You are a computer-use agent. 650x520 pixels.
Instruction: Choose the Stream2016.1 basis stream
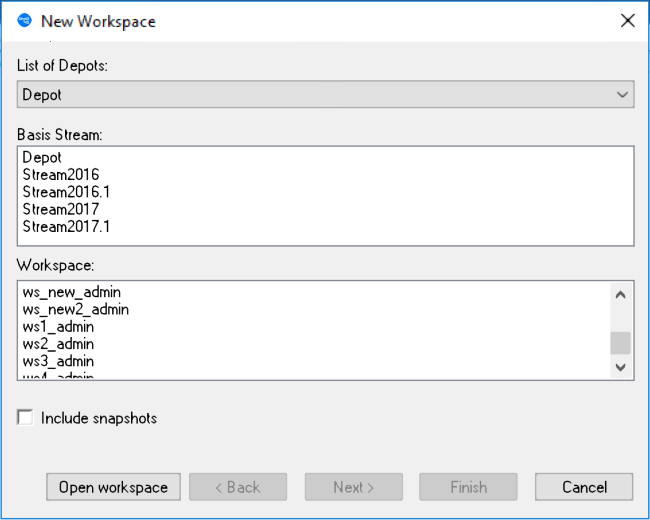point(66,192)
